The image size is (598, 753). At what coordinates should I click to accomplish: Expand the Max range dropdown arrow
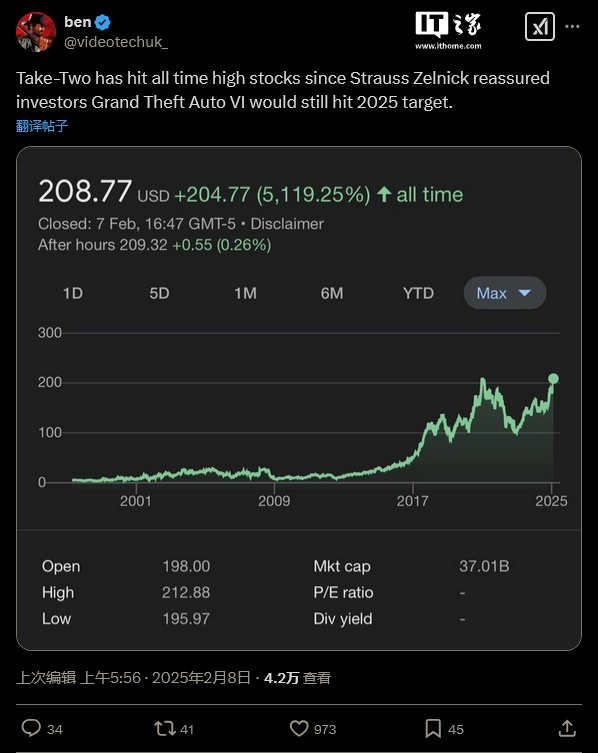click(525, 293)
